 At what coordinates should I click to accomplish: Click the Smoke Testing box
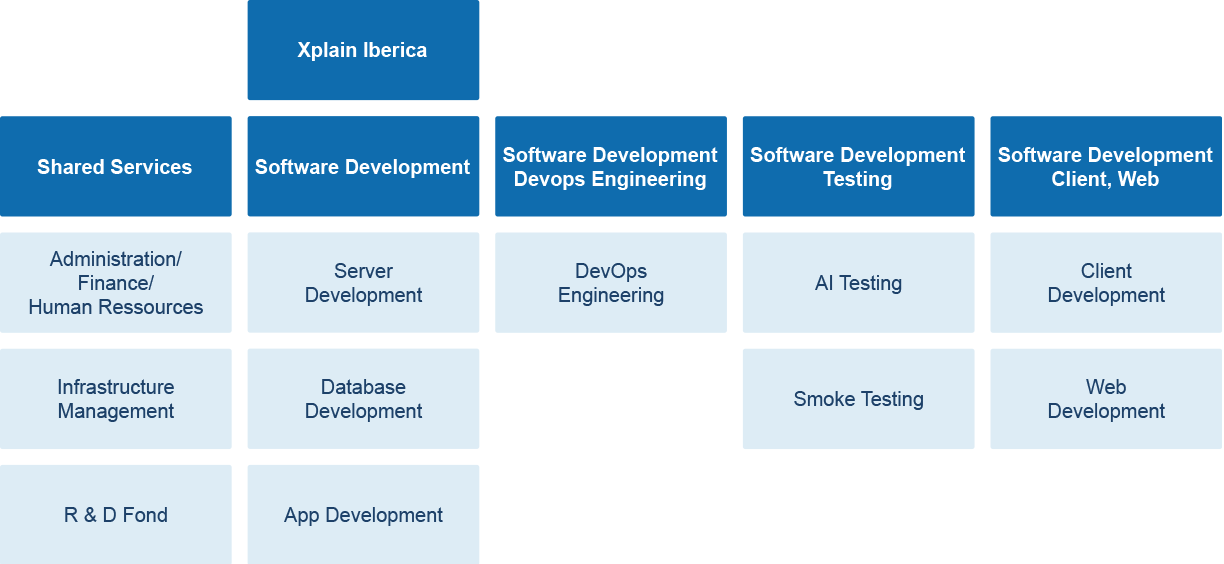click(x=858, y=399)
